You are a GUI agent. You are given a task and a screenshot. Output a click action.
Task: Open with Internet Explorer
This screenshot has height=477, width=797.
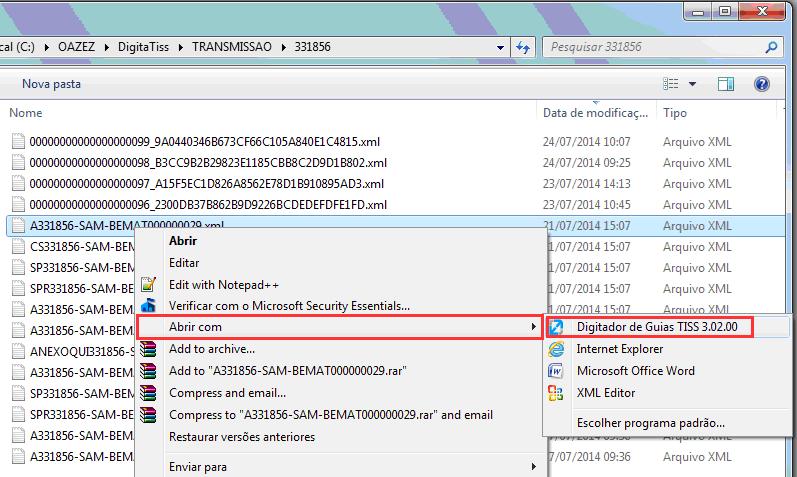(620, 349)
